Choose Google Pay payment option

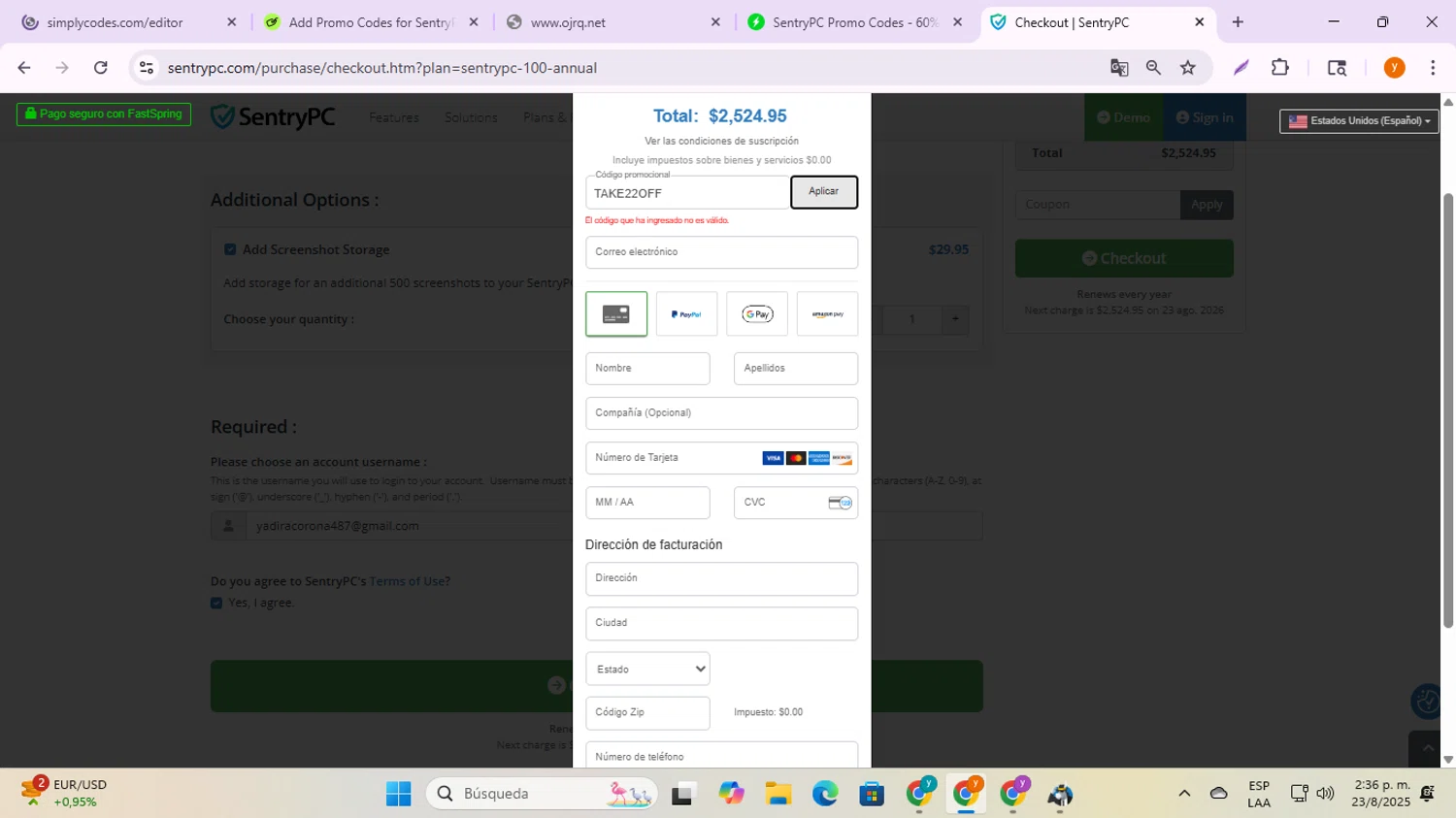tap(757, 314)
